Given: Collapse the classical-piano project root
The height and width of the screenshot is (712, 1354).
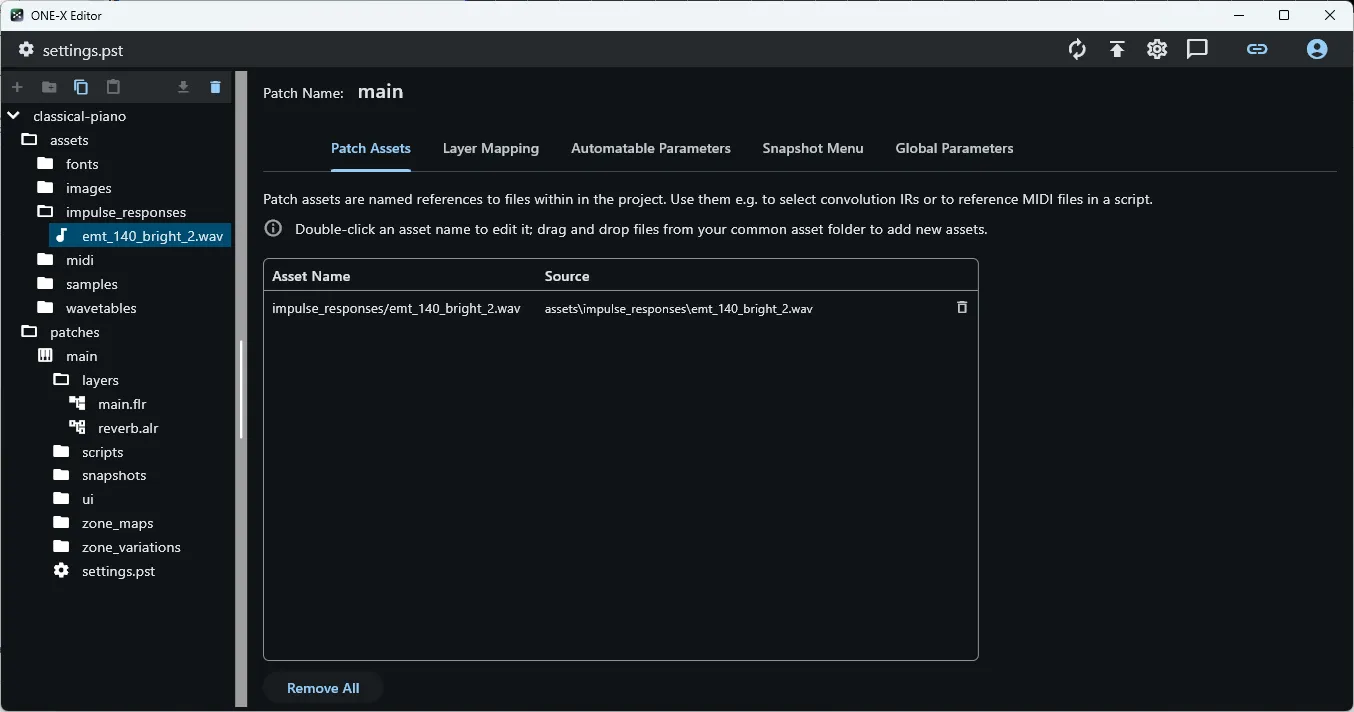Looking at the screenshot, I should coord(13,116).
